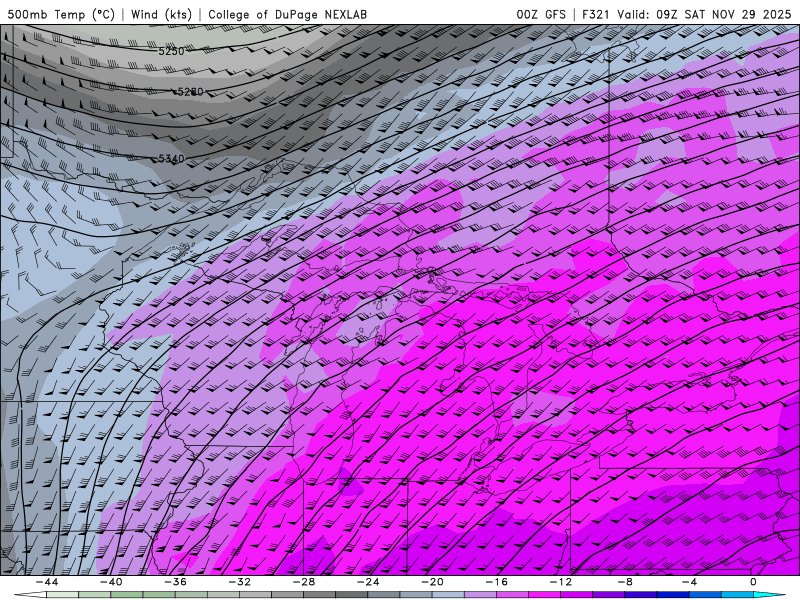The width and height of the screenshot is (800, 600).
Task: Click the -44 colorbar scale label
Action: point(47,582)
